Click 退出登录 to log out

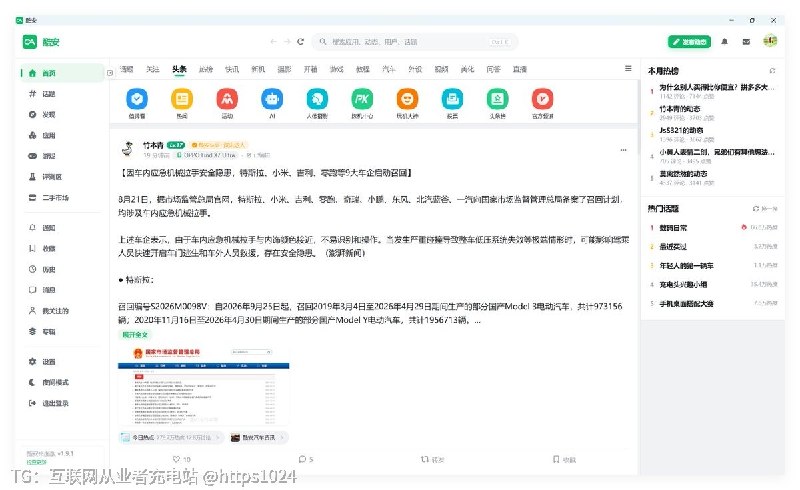click(x=60, y=403)
